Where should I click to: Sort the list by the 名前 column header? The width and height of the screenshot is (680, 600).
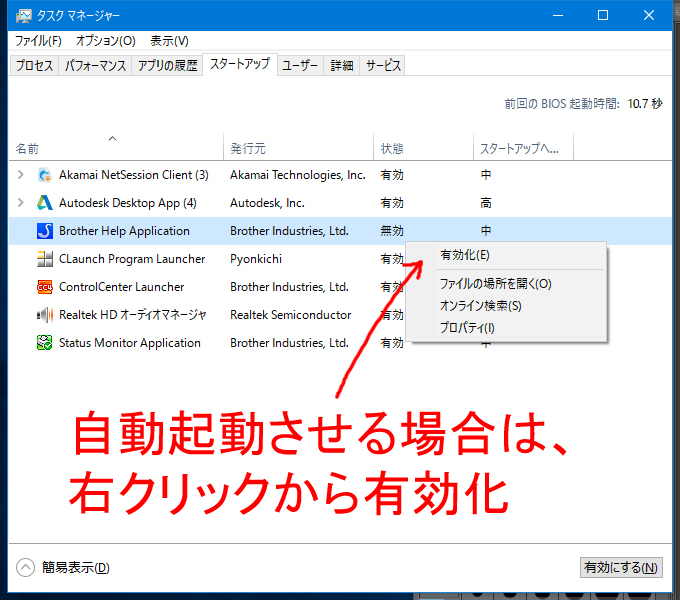click(x=116, y=147)
